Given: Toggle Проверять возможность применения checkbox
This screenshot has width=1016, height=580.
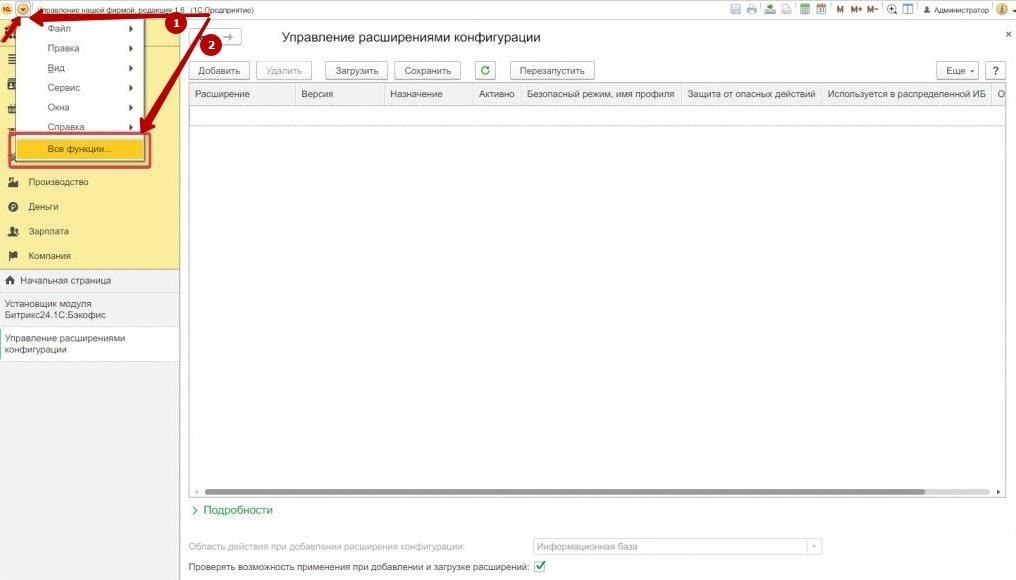Looking at the screenshot, I should pyautogui.click(x=539, y=566).
